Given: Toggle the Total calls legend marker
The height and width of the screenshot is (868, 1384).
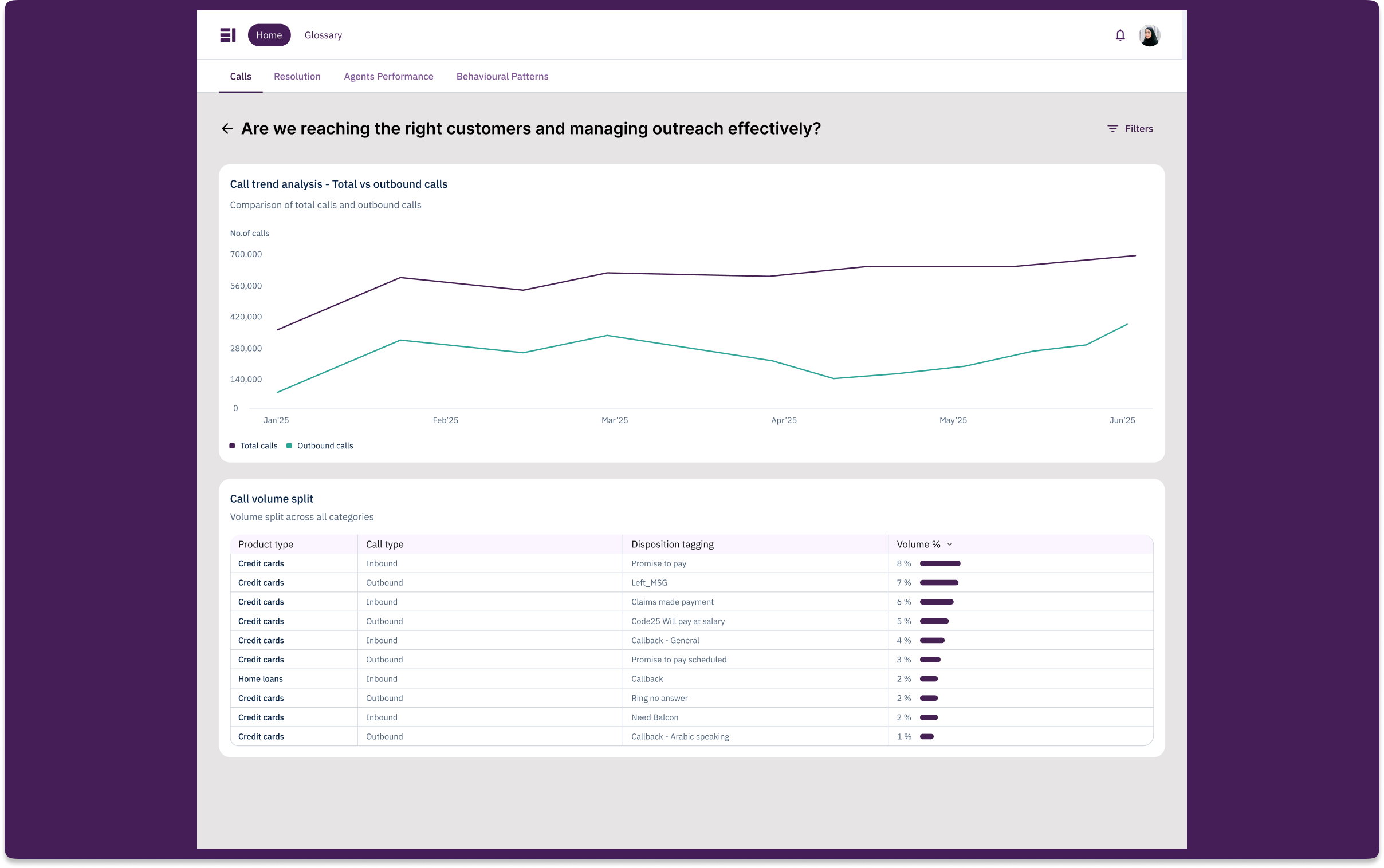Looking at the screenshot, I should click(232, 445).
